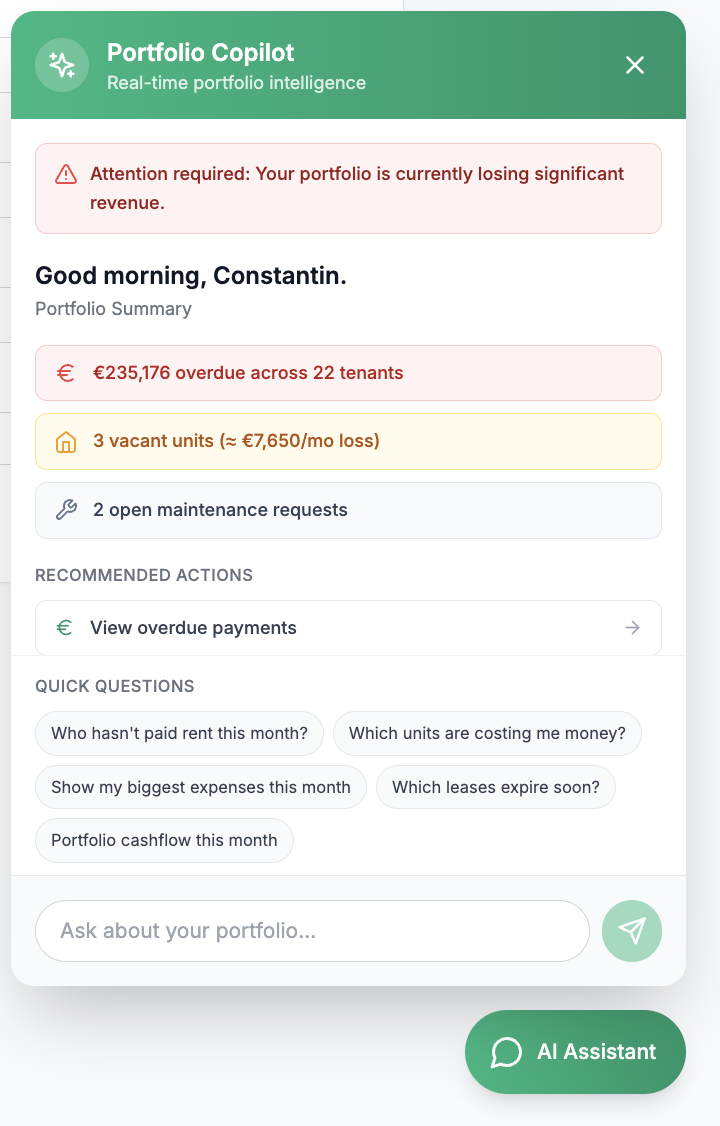720x1126 pixels.
Task: Click the paper plane send icon
Action: [x=632, y=931]
